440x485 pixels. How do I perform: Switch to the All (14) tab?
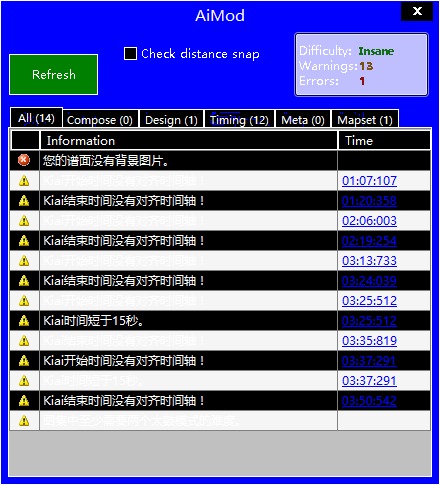point(36,118)
